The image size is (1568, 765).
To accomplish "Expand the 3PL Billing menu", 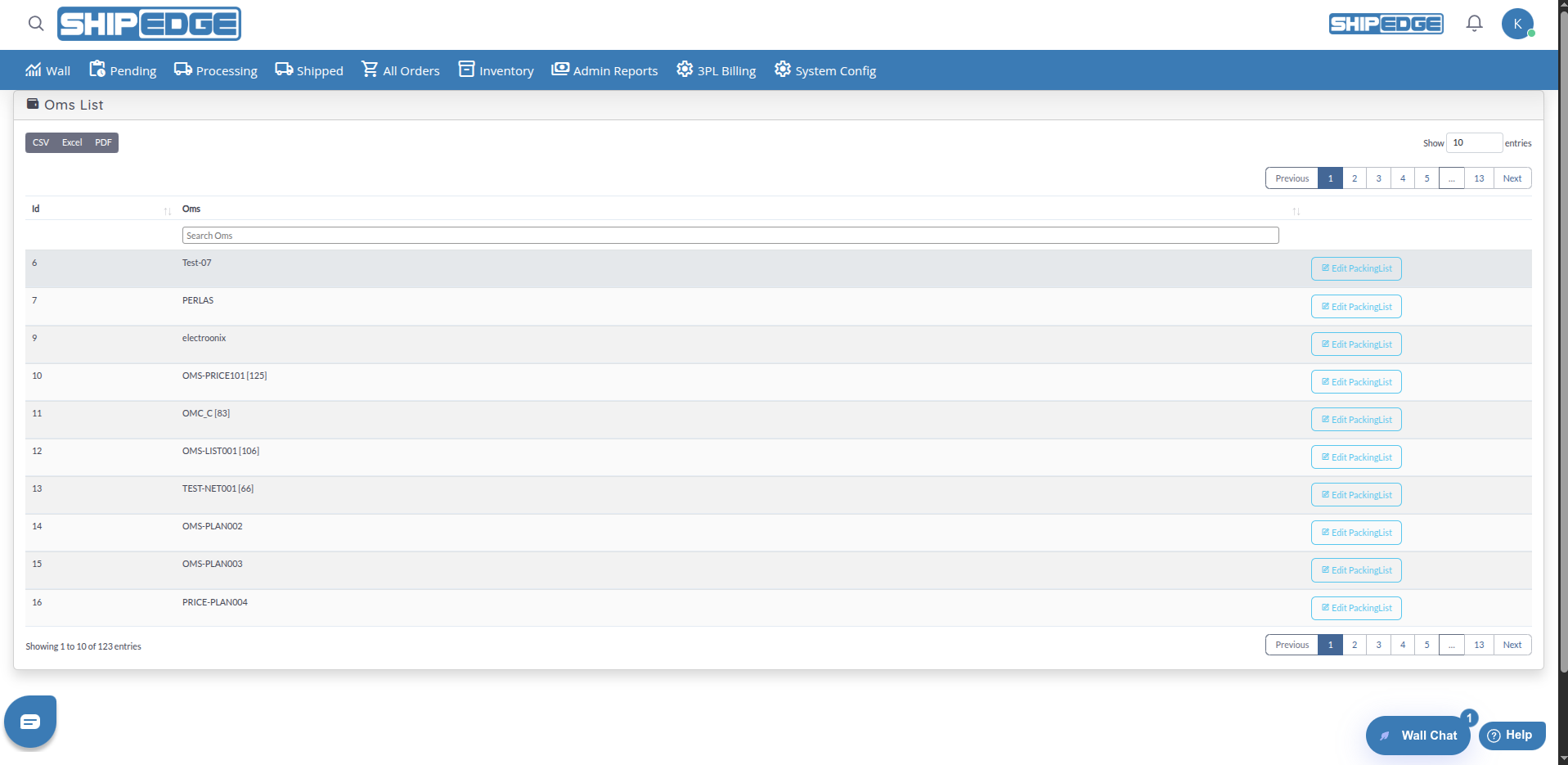I will [x=716, y=70].
